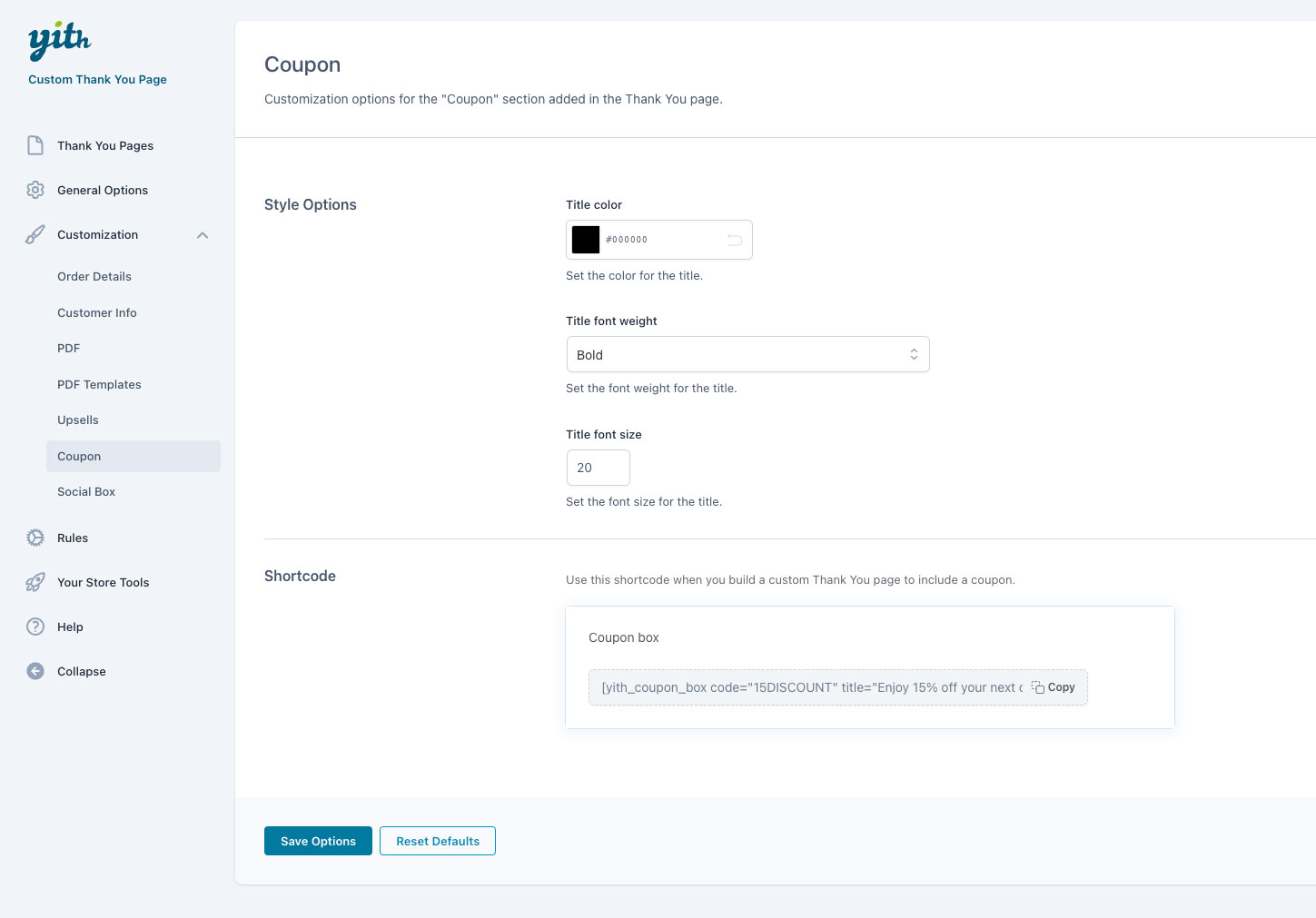Reset title color with the undo arrow
The image size is (1316, 918).
pos(735,240)
